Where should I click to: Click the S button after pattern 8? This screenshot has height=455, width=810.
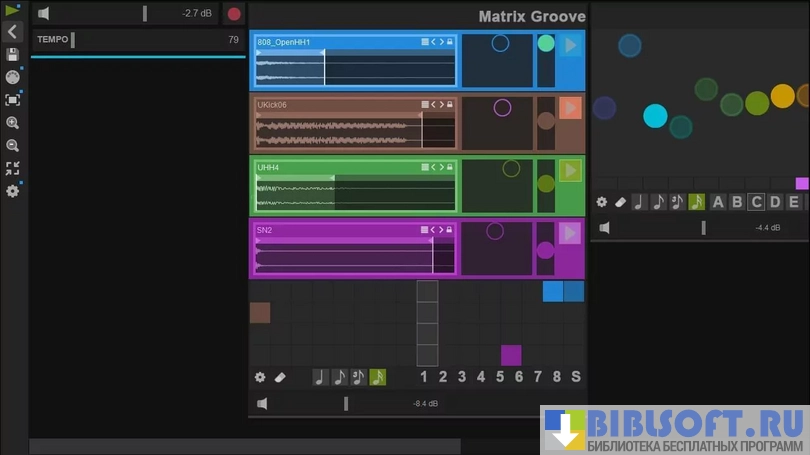click(575, 377)
